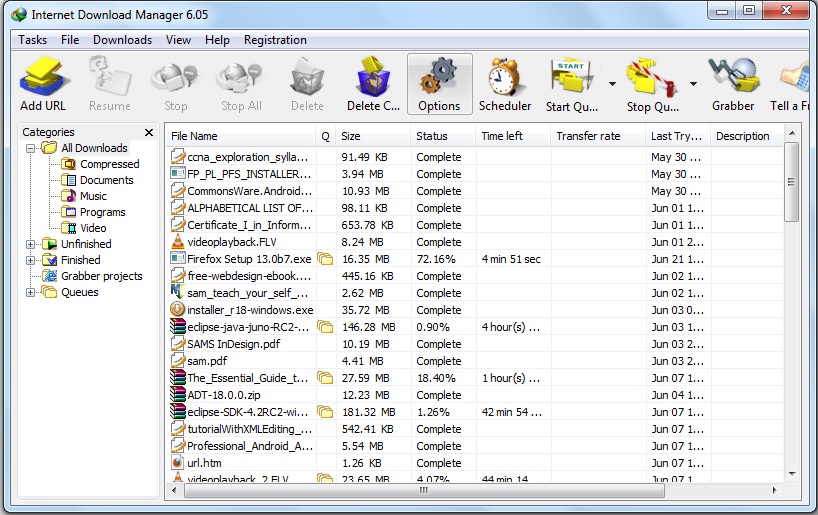Open the Scheduler alarm clock icon

504,77
